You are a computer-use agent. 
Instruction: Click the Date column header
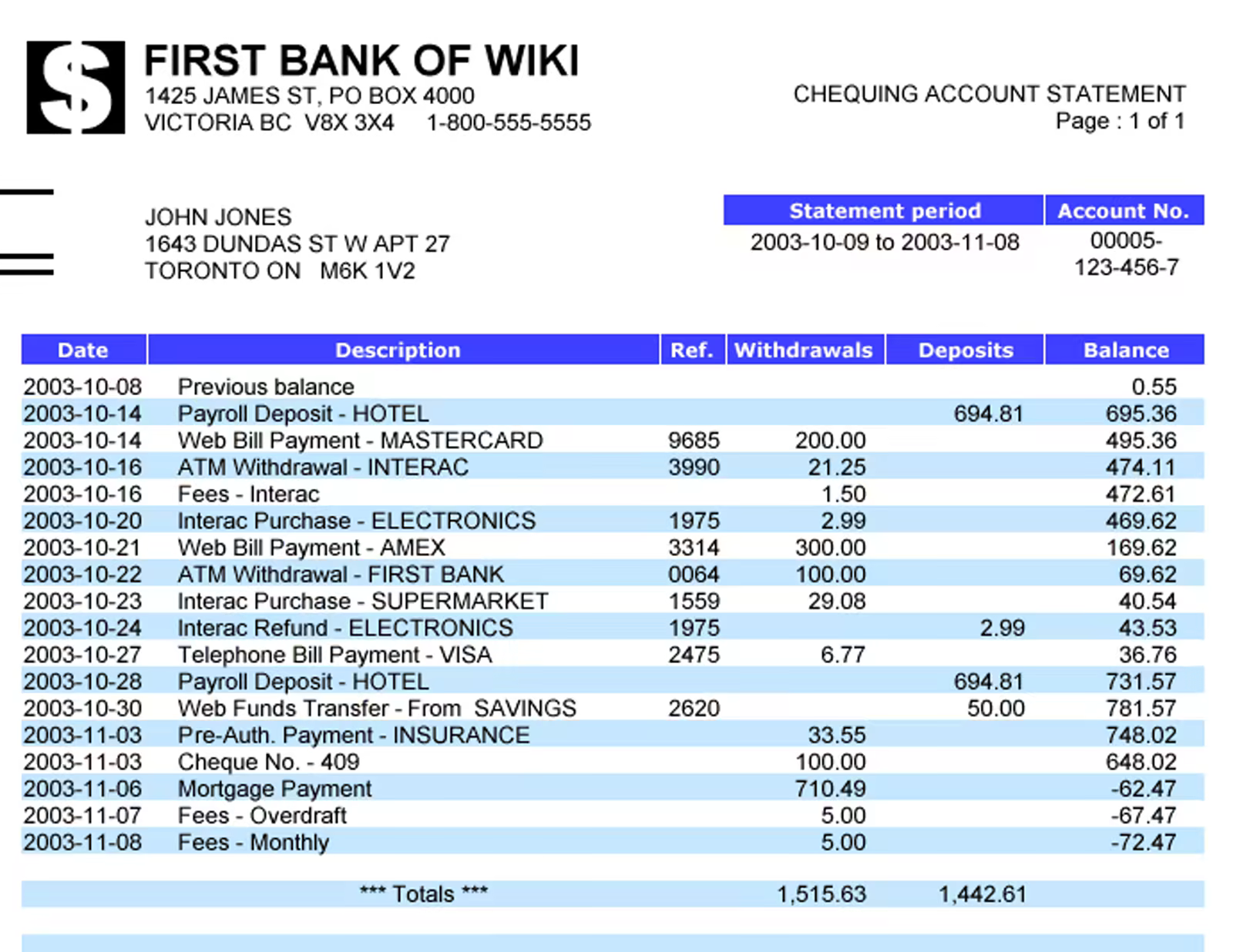click(x=83, y=350)
